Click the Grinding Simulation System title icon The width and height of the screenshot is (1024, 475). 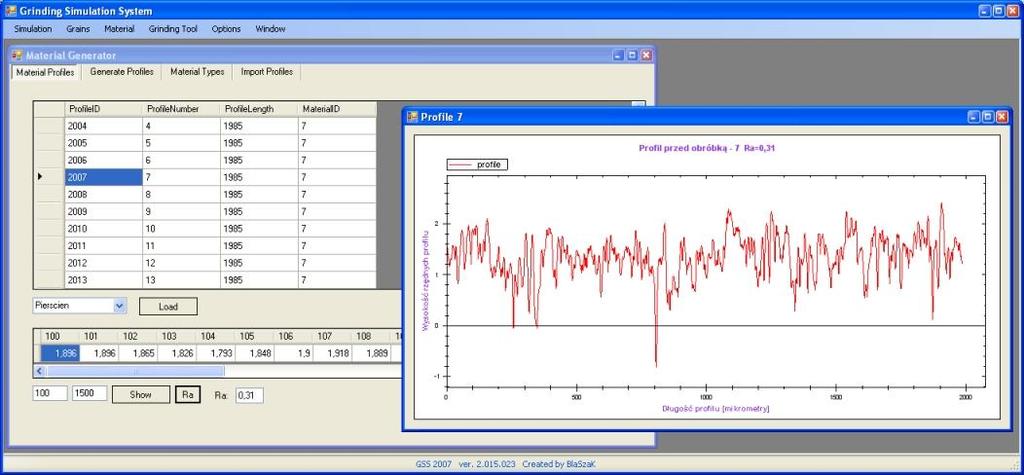[x=10, y=11]
